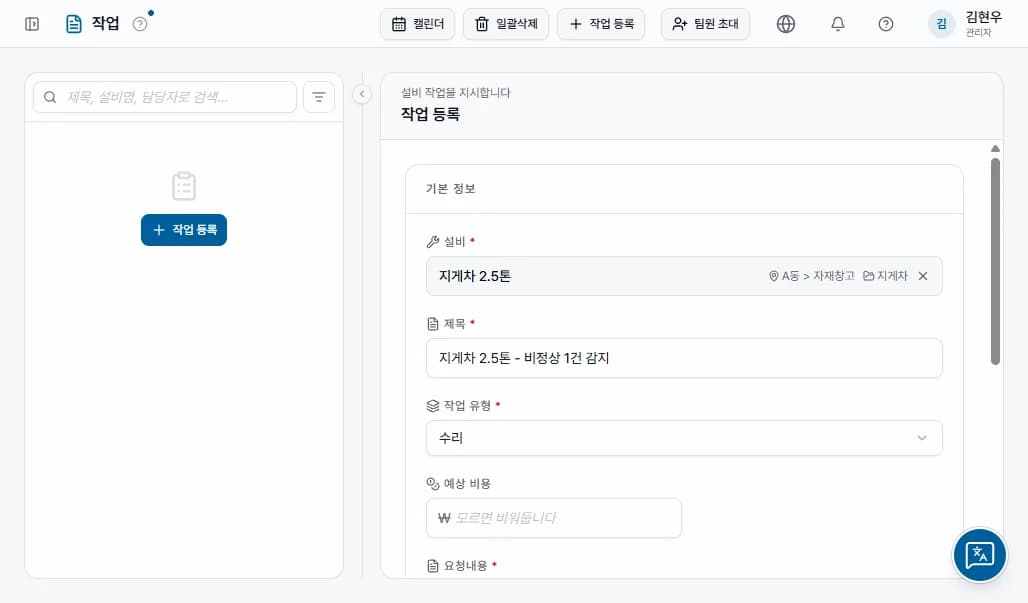Screen dimensions: 1028x603
Task: Focus the 제목, 설비명, 담당자 search field
Action: (165, 97)
